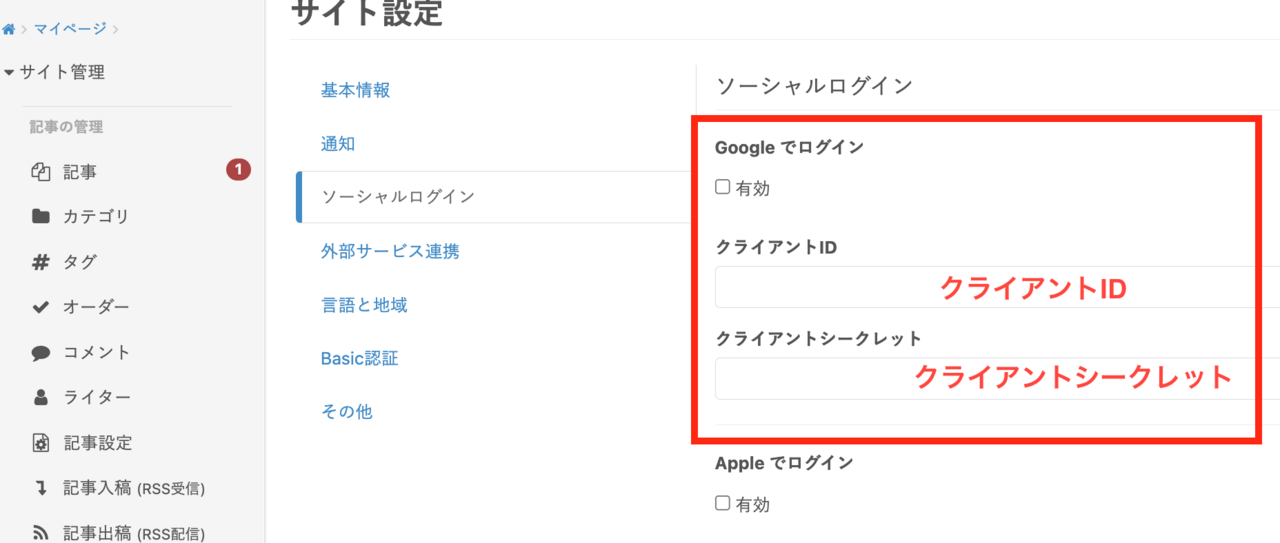
Task: Select the ライター person icon
Action: tap(41, 398)
